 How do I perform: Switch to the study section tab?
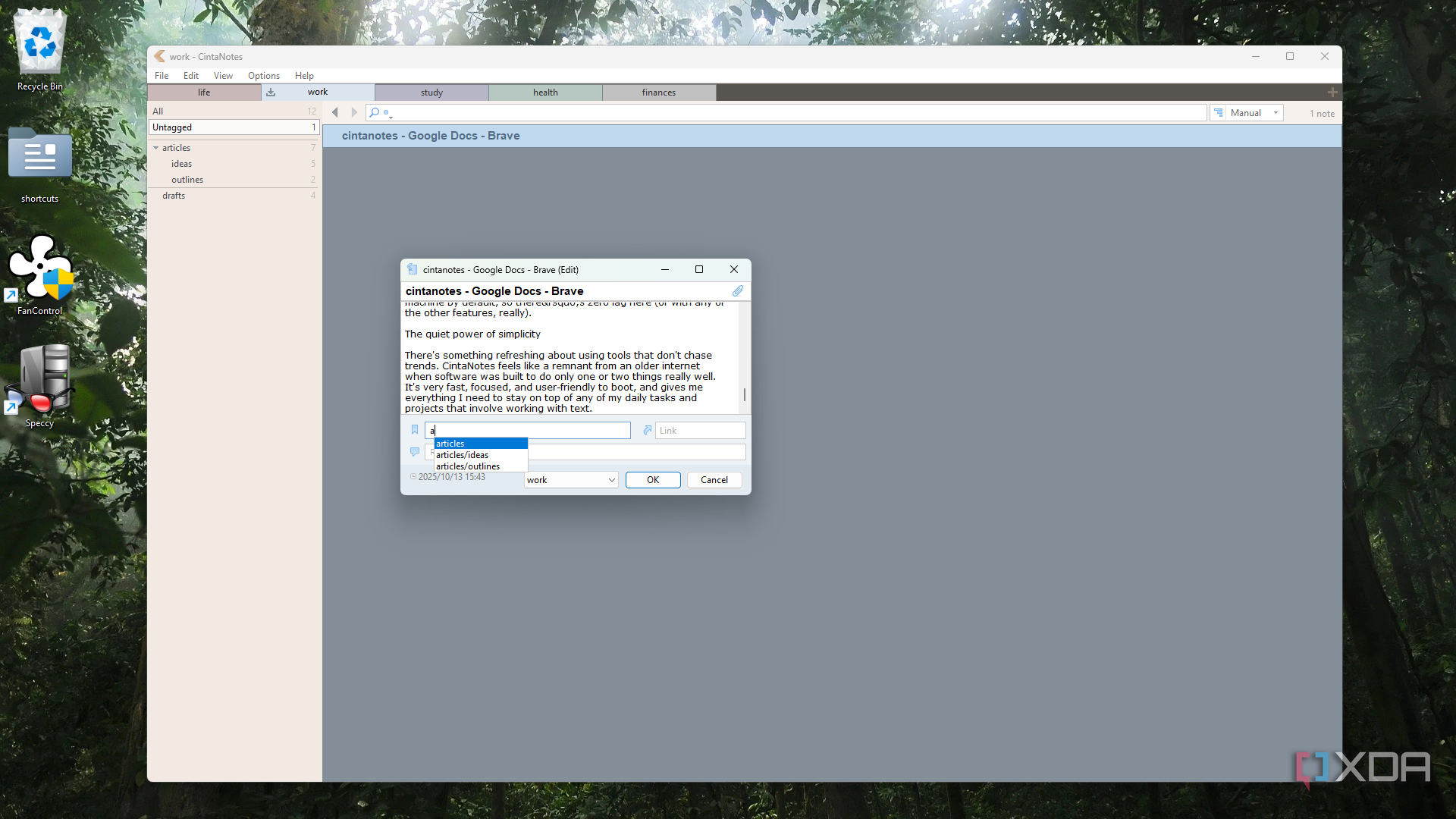click(431, 93)
